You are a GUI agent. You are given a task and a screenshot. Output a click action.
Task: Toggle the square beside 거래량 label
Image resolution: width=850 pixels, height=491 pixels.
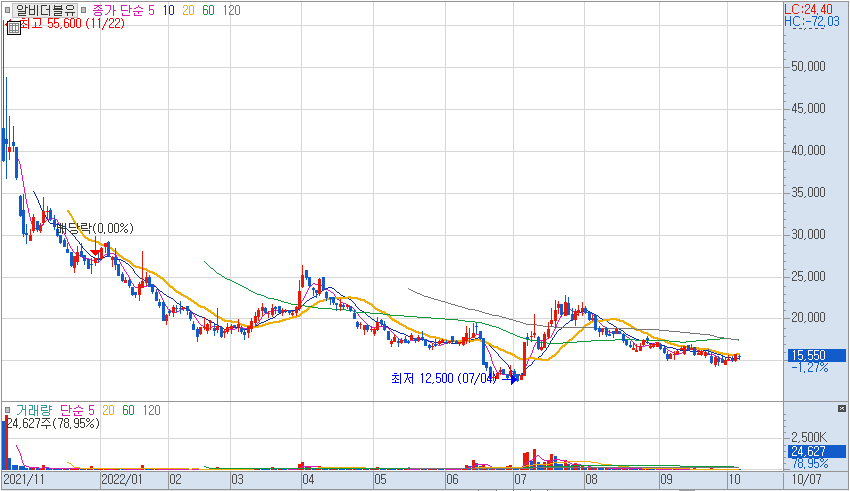tap(7, 410)
